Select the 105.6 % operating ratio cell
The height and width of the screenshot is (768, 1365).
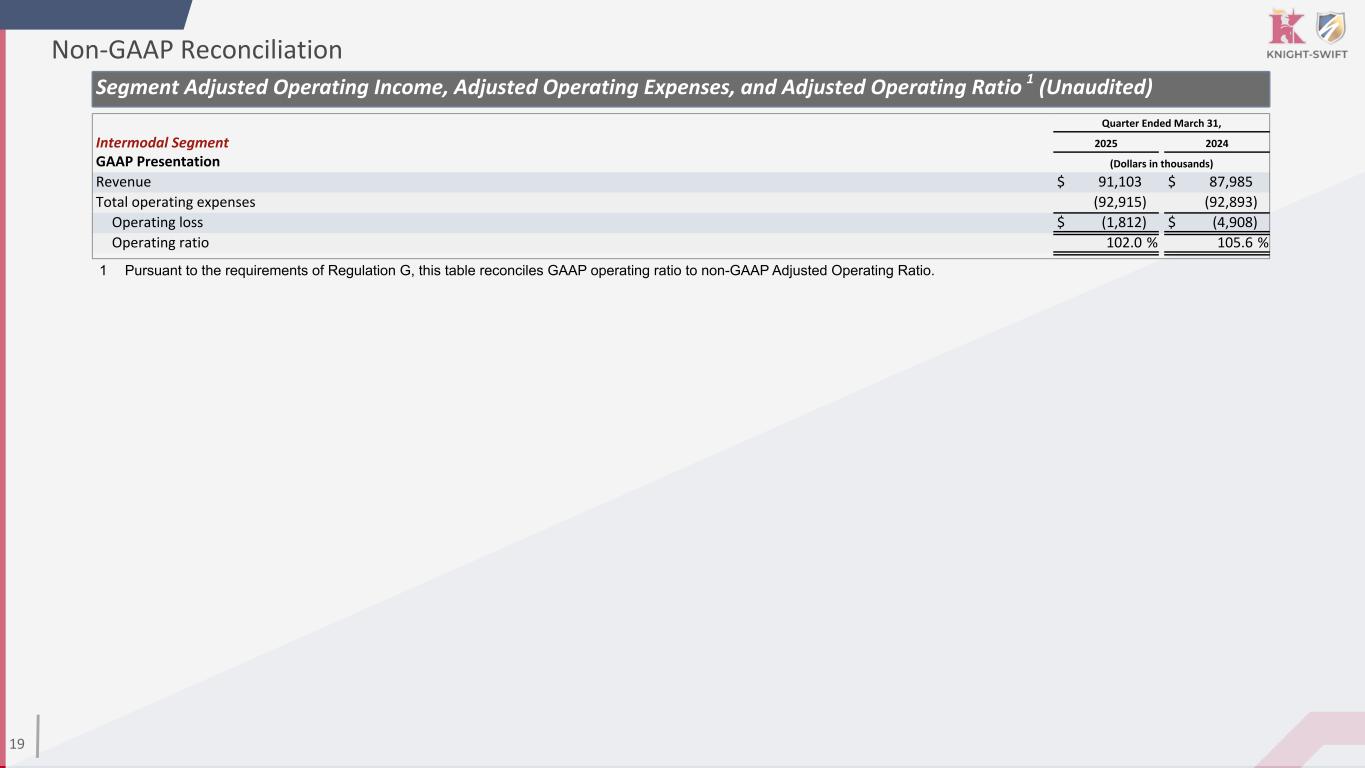1237,243
